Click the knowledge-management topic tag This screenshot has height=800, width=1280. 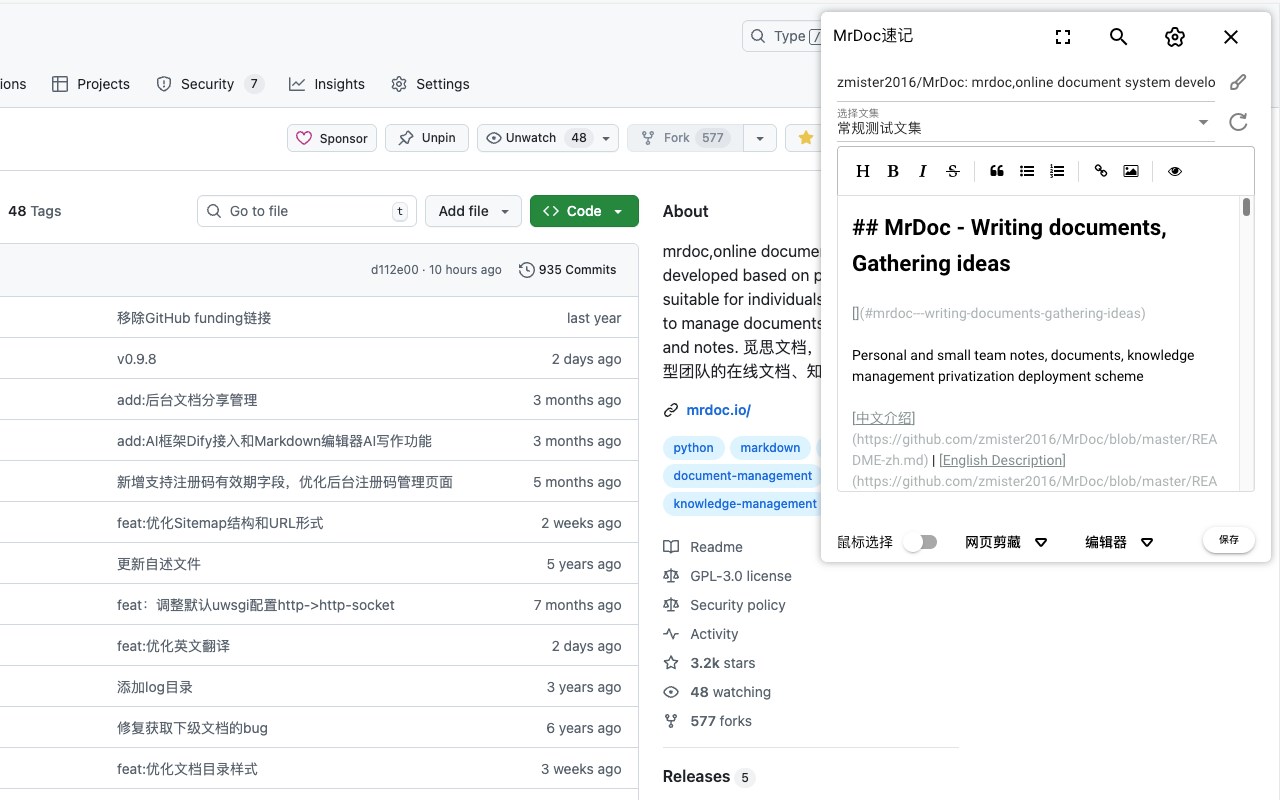(x=742, y=504)
